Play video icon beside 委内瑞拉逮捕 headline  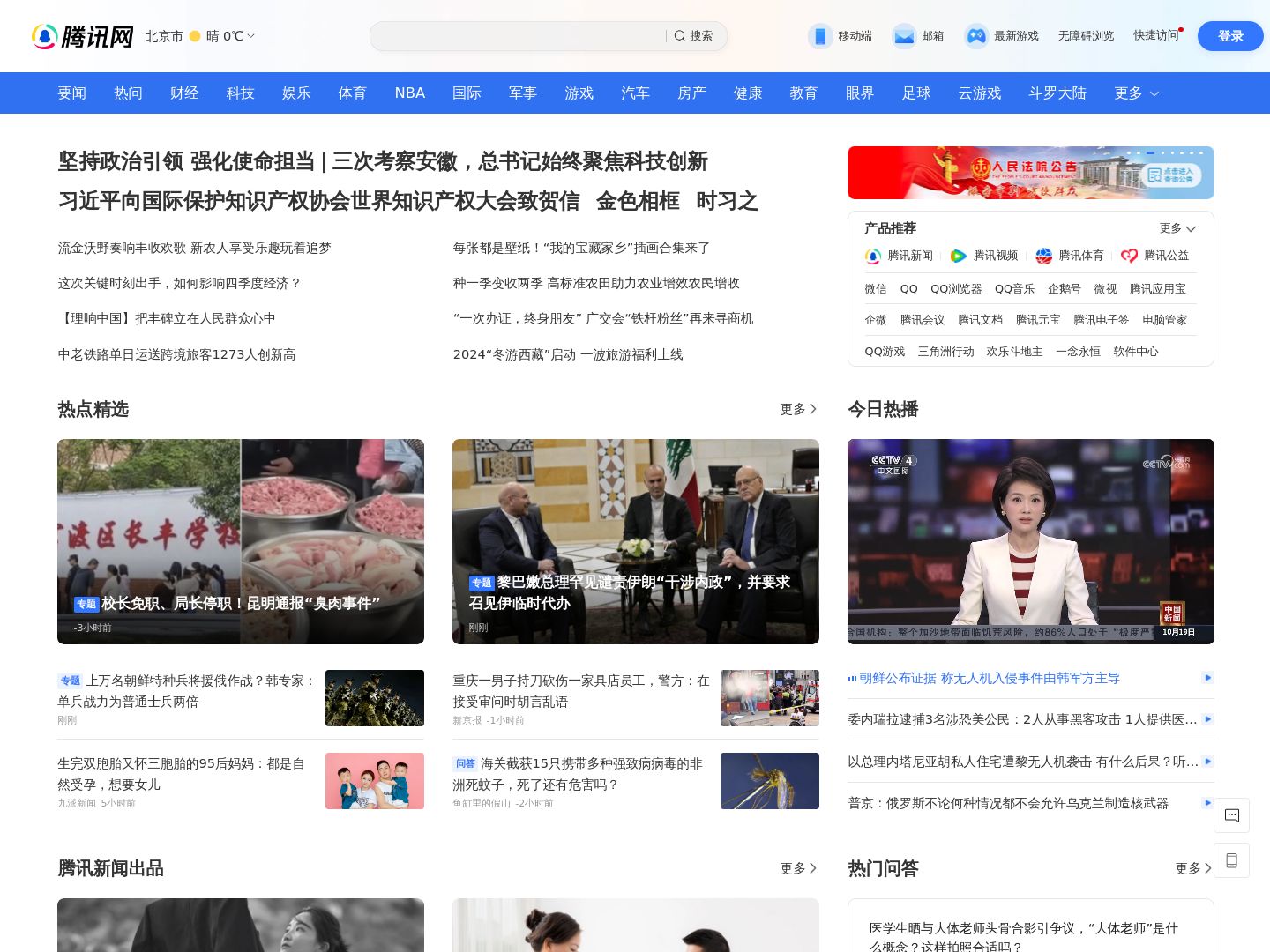point(1207,719)
